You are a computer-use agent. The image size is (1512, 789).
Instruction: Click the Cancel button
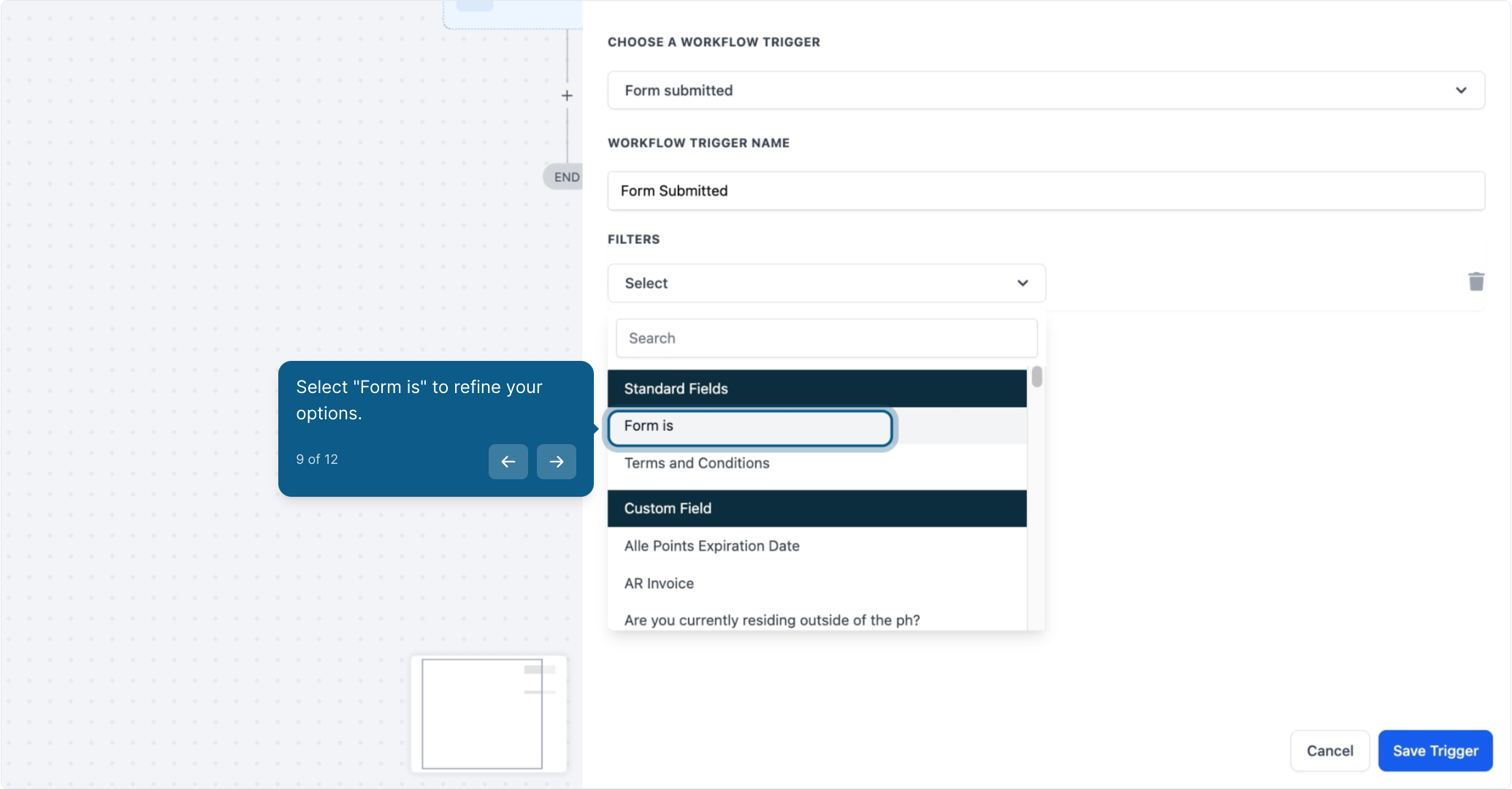1329,751
